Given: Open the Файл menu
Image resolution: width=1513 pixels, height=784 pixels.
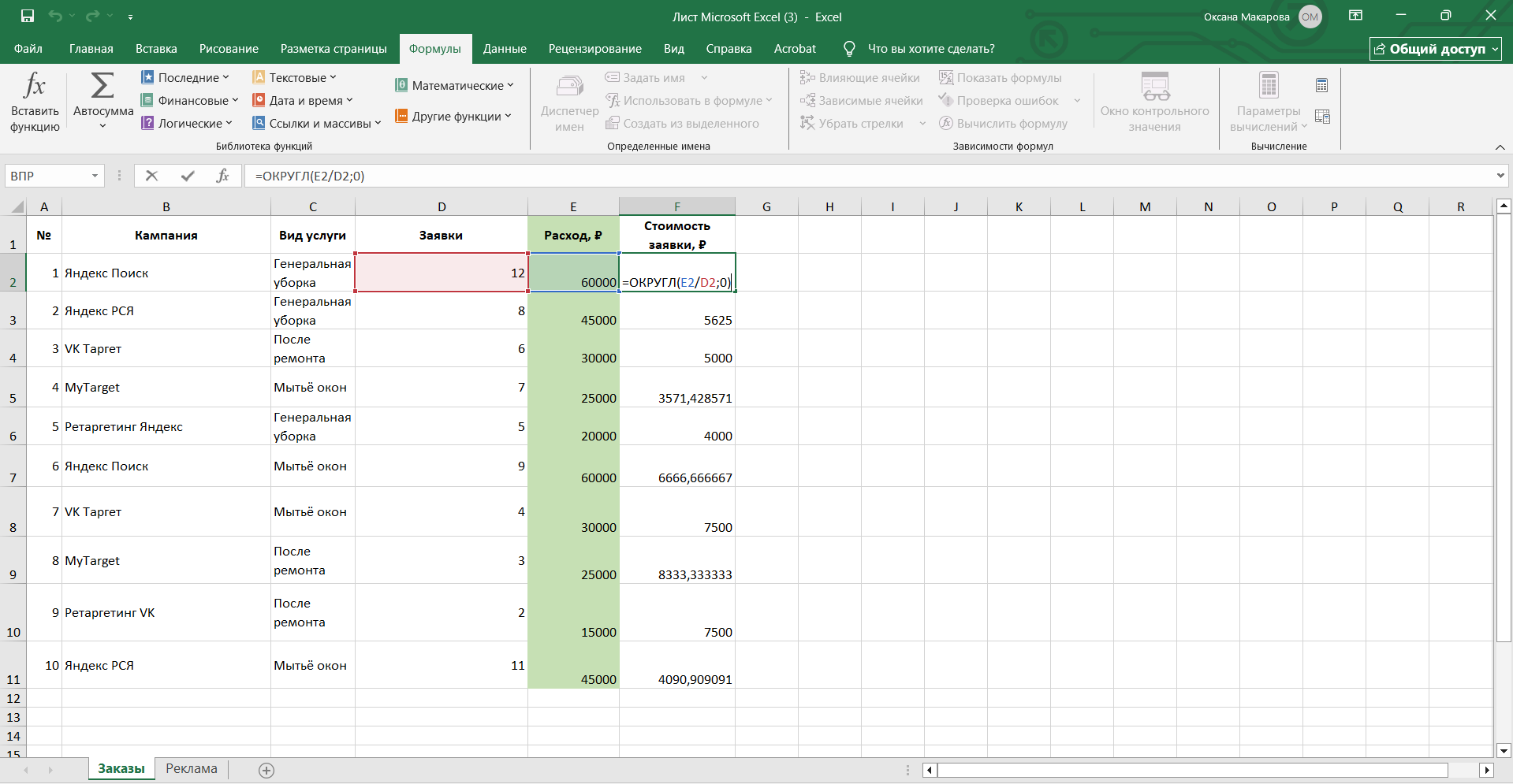Looking at the screenshot, I should [x=28, y=49].
